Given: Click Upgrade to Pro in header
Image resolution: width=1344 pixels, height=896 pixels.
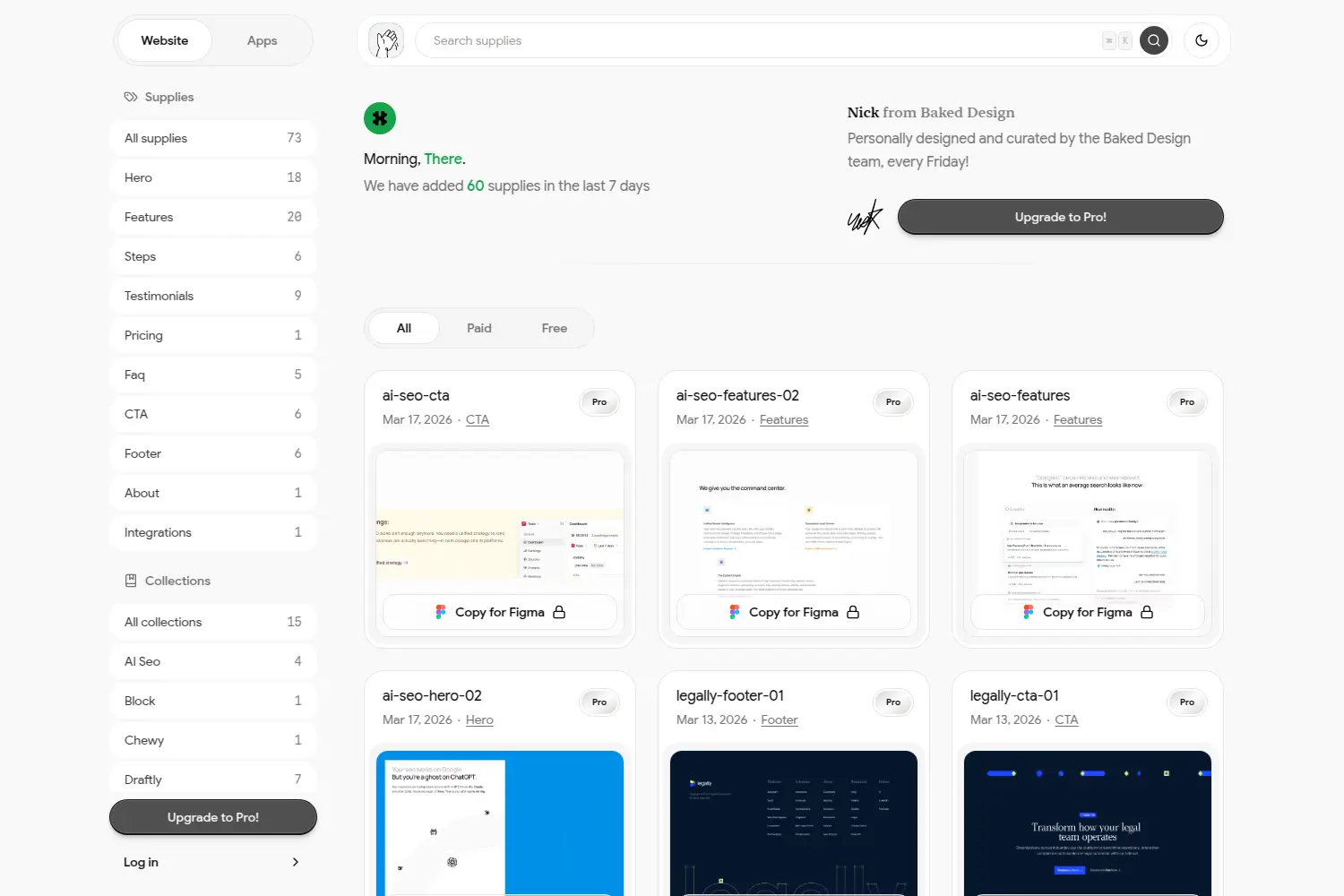Looking at the screenshot, I should (x=1061, y=217).
